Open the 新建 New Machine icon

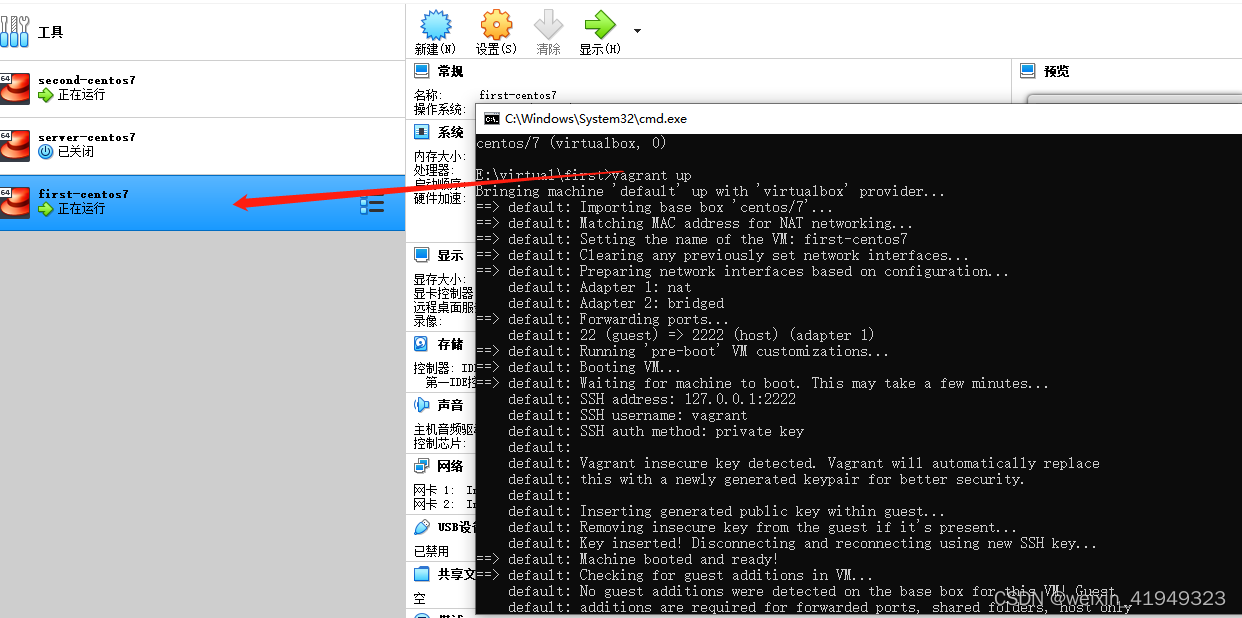coord(434,27)
